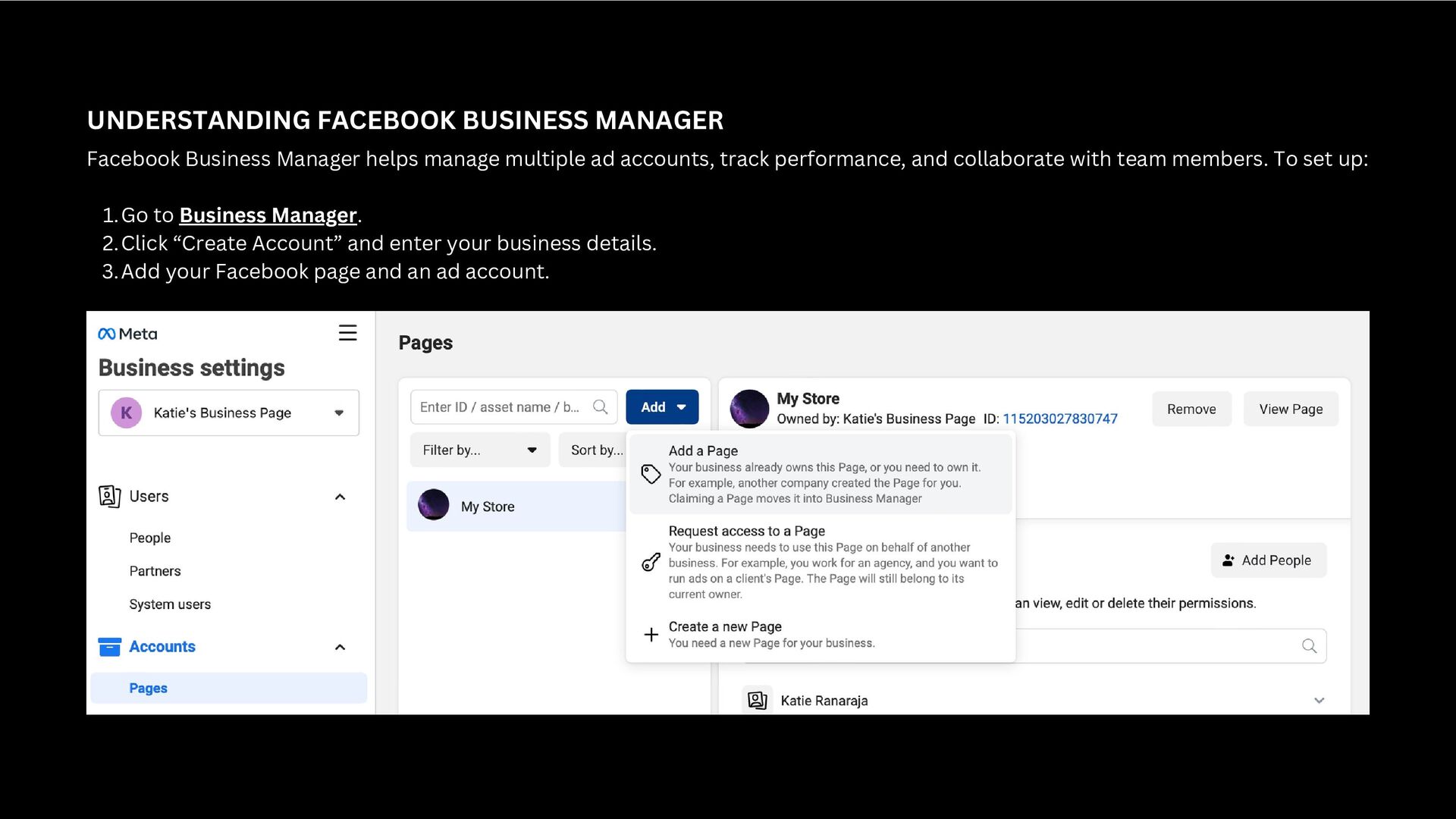Screen dimensions: 1456x819
Task: Click the search icon in people search box
Action: (x=1309, y=646)
